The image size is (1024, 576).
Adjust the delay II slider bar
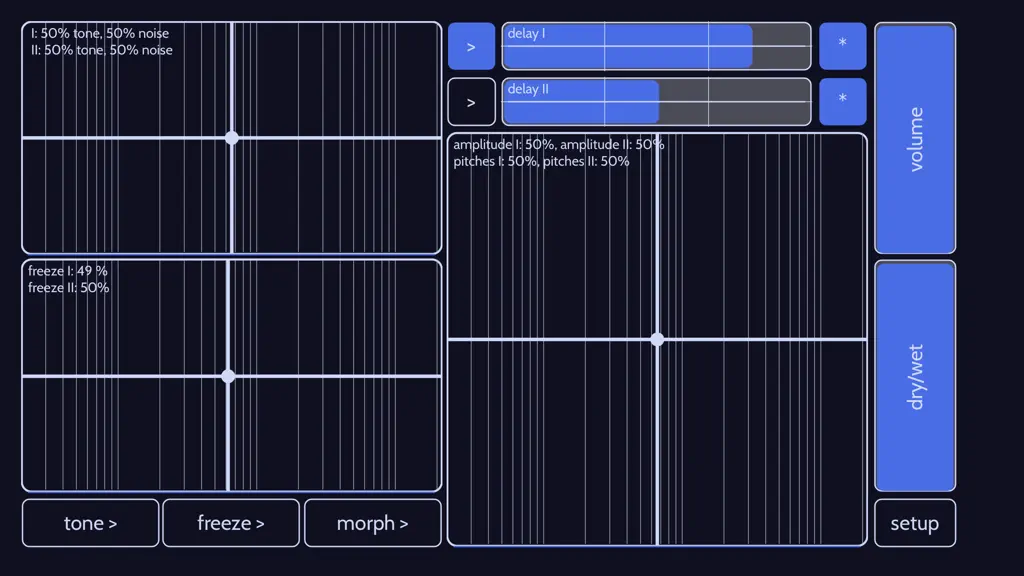[656, 102]
